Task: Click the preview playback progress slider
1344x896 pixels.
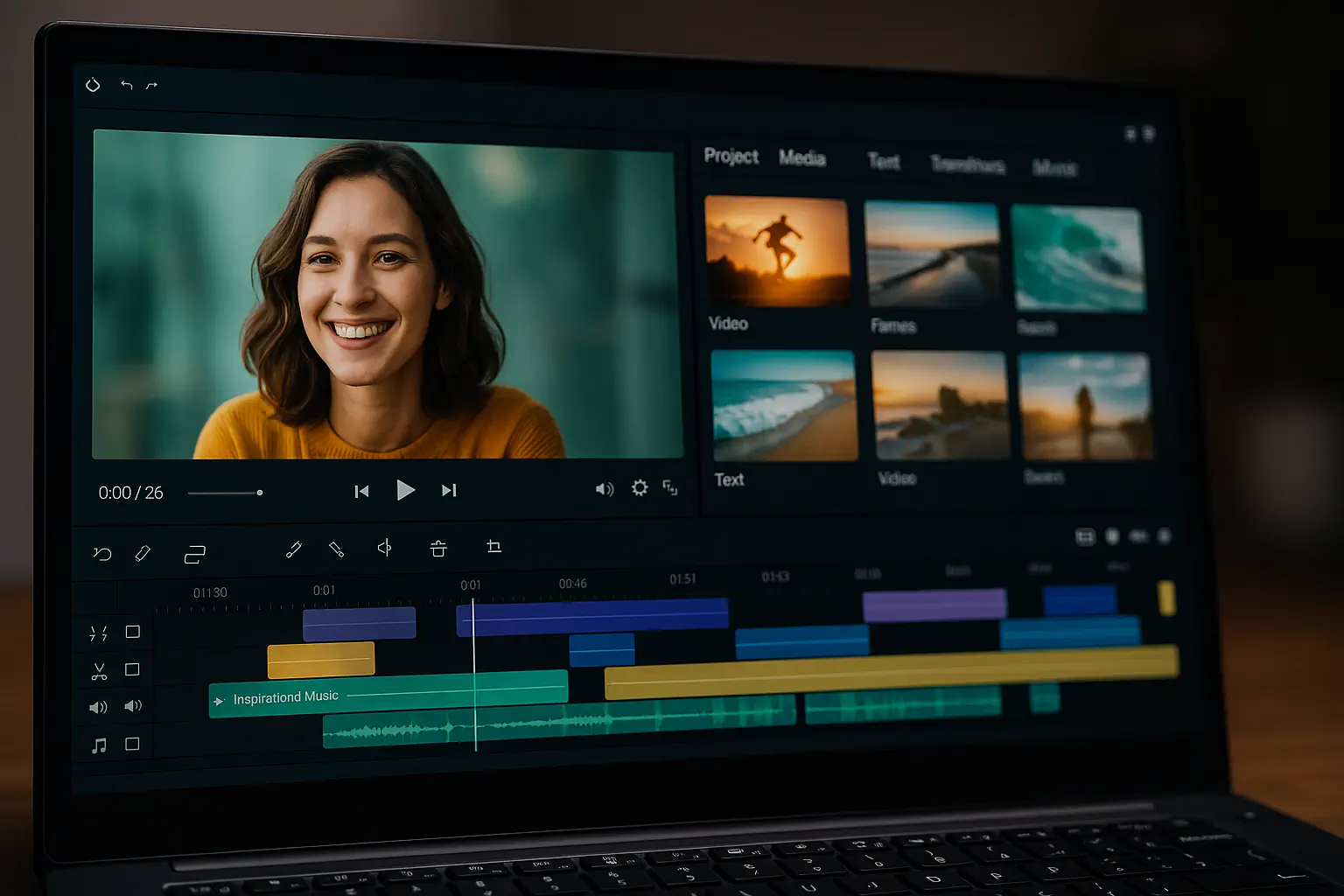Action: point(225,493)
